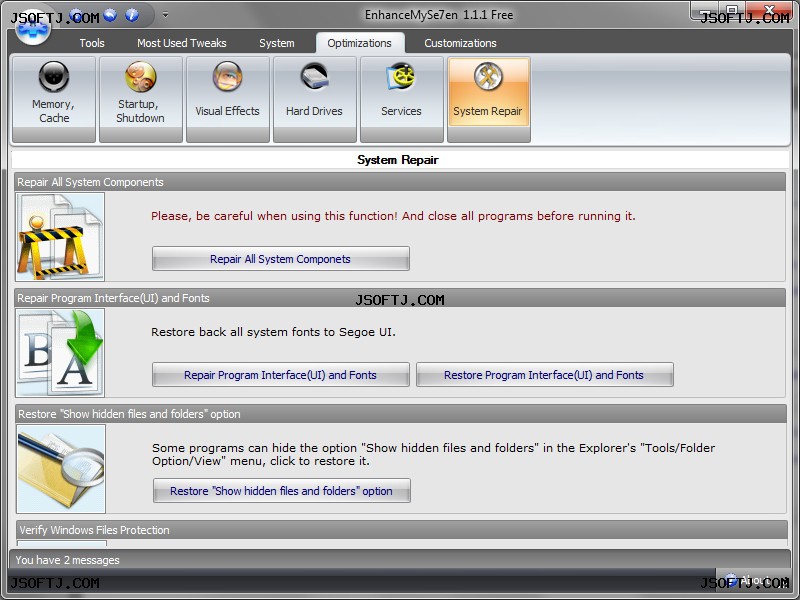Click the blue undo arrow in quick access toolbar
Image resolution: width=800 pixels, height=600 pixels.
(x=110, y=15)
